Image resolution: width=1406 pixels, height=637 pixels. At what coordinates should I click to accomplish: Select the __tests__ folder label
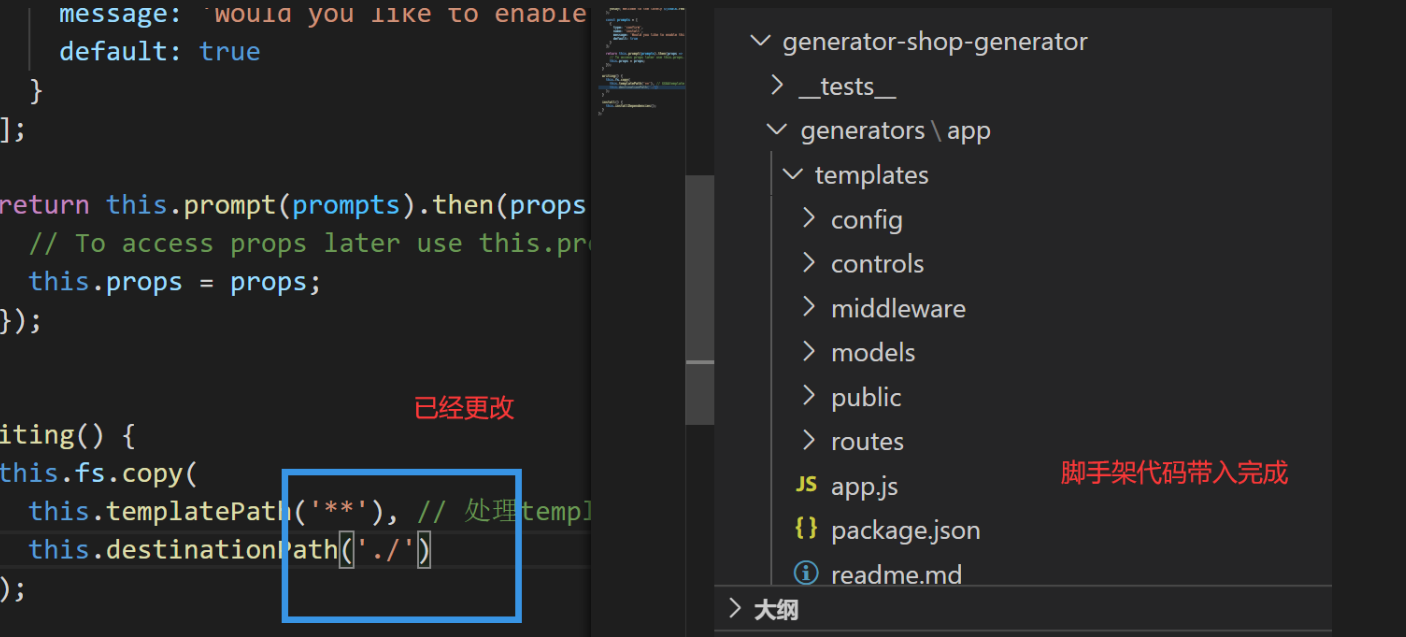click(847, 88)
